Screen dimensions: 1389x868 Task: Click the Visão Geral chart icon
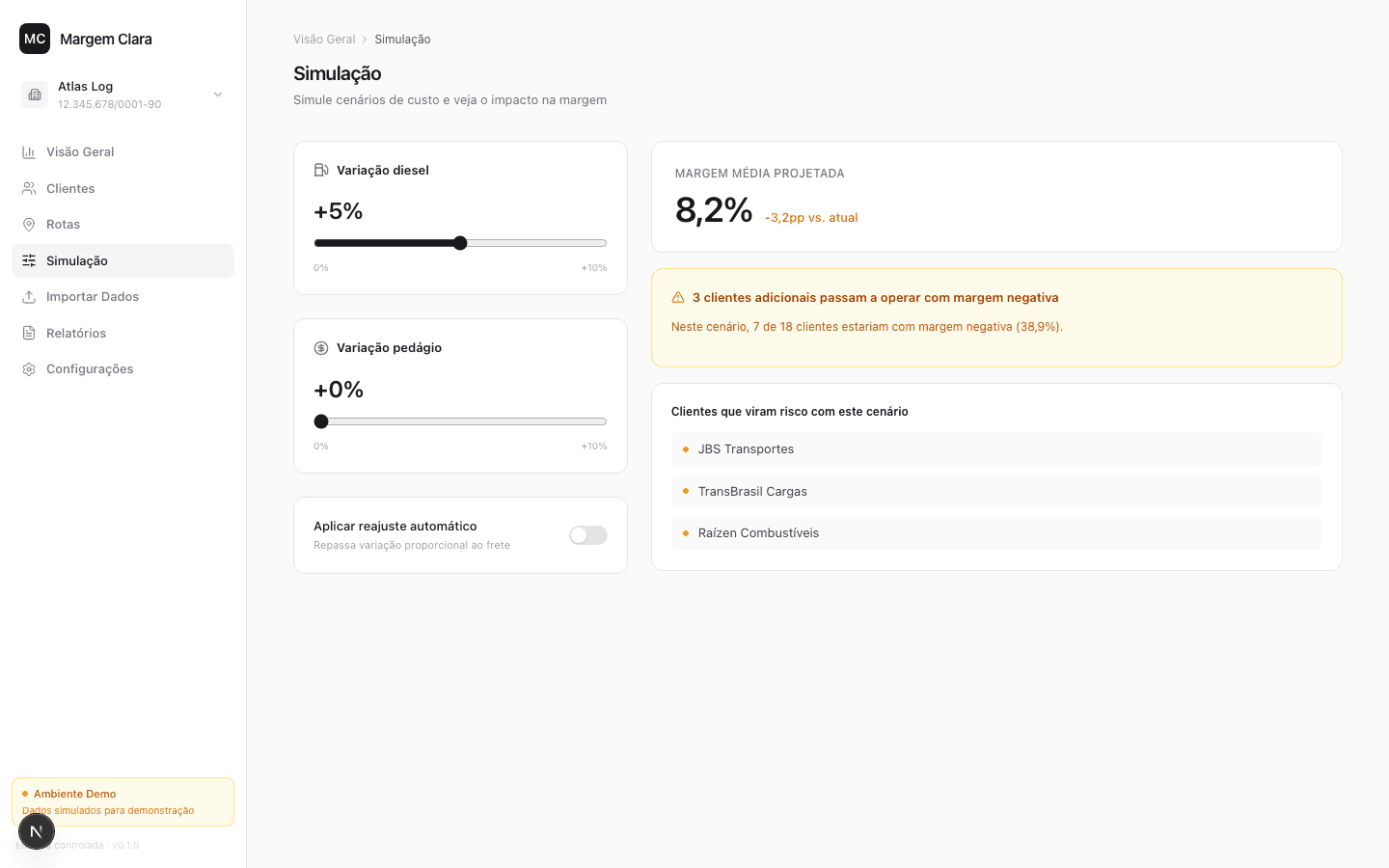[x=29, y=152]
